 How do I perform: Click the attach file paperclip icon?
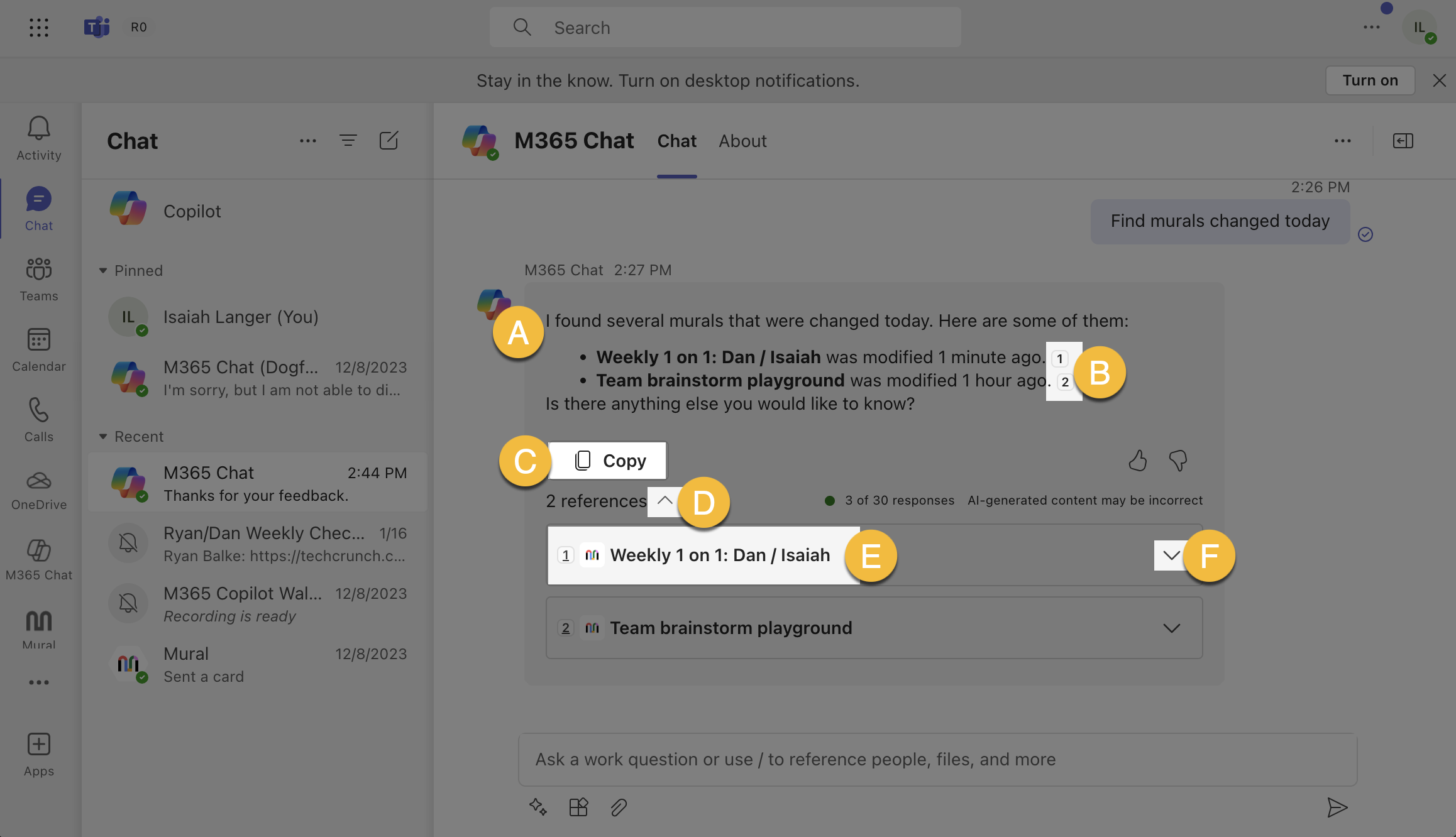(619, 807)
